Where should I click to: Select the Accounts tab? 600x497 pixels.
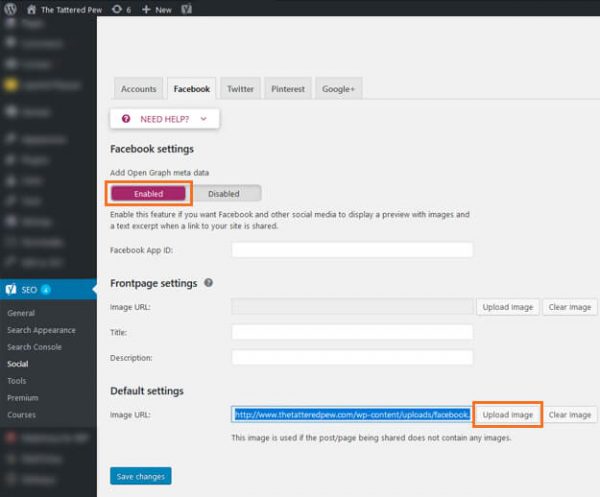click(138, 89)
